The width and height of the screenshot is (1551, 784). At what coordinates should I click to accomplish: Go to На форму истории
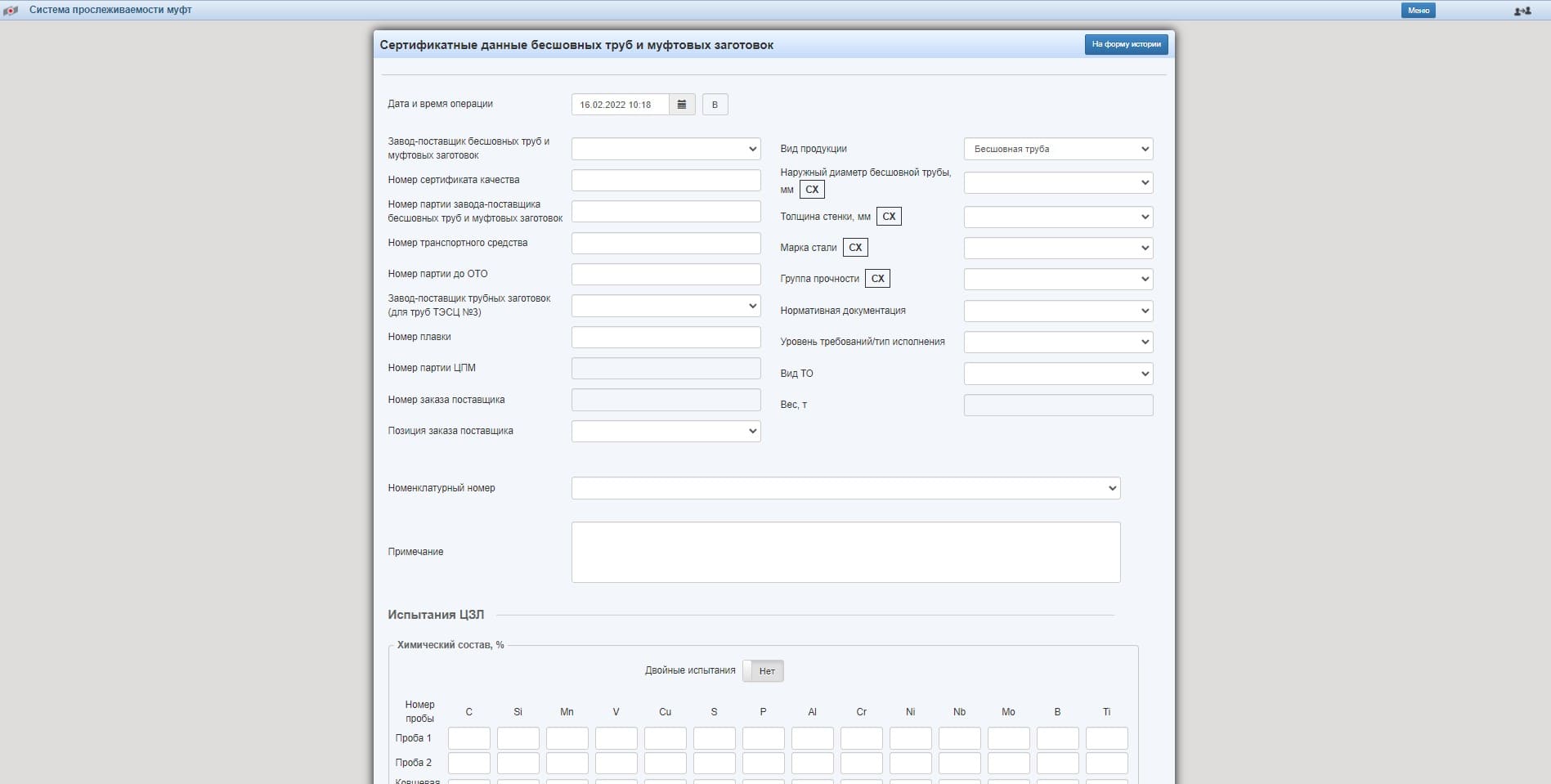pyautogui.click(x=1126, y=44)
